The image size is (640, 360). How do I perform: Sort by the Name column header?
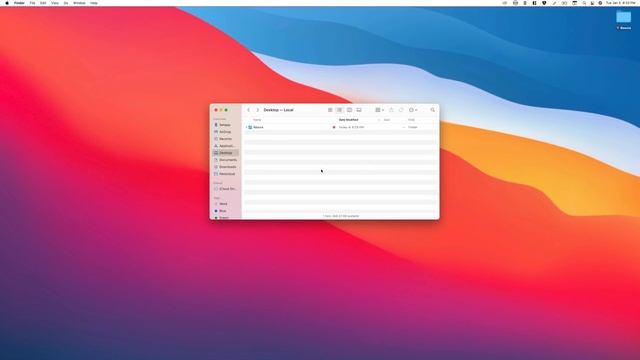click(257, 120)
